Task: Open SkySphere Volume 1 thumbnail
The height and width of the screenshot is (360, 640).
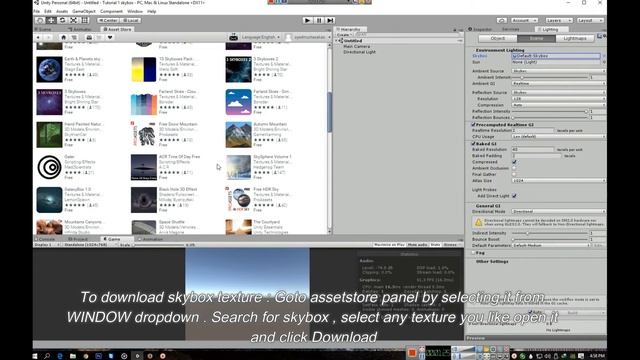Action: pos(238,167)
